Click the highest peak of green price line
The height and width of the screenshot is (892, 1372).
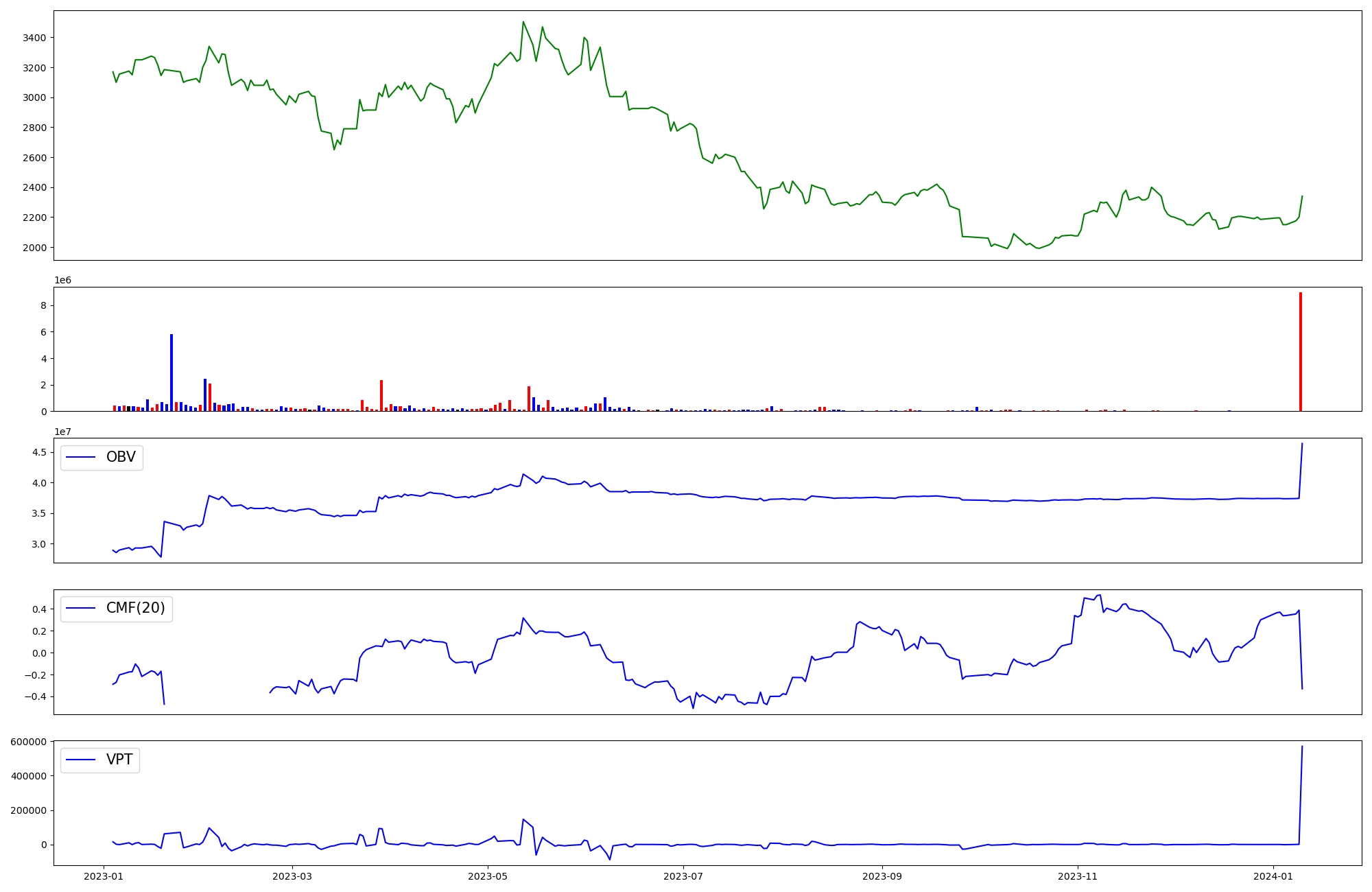[x=523, y=22]
